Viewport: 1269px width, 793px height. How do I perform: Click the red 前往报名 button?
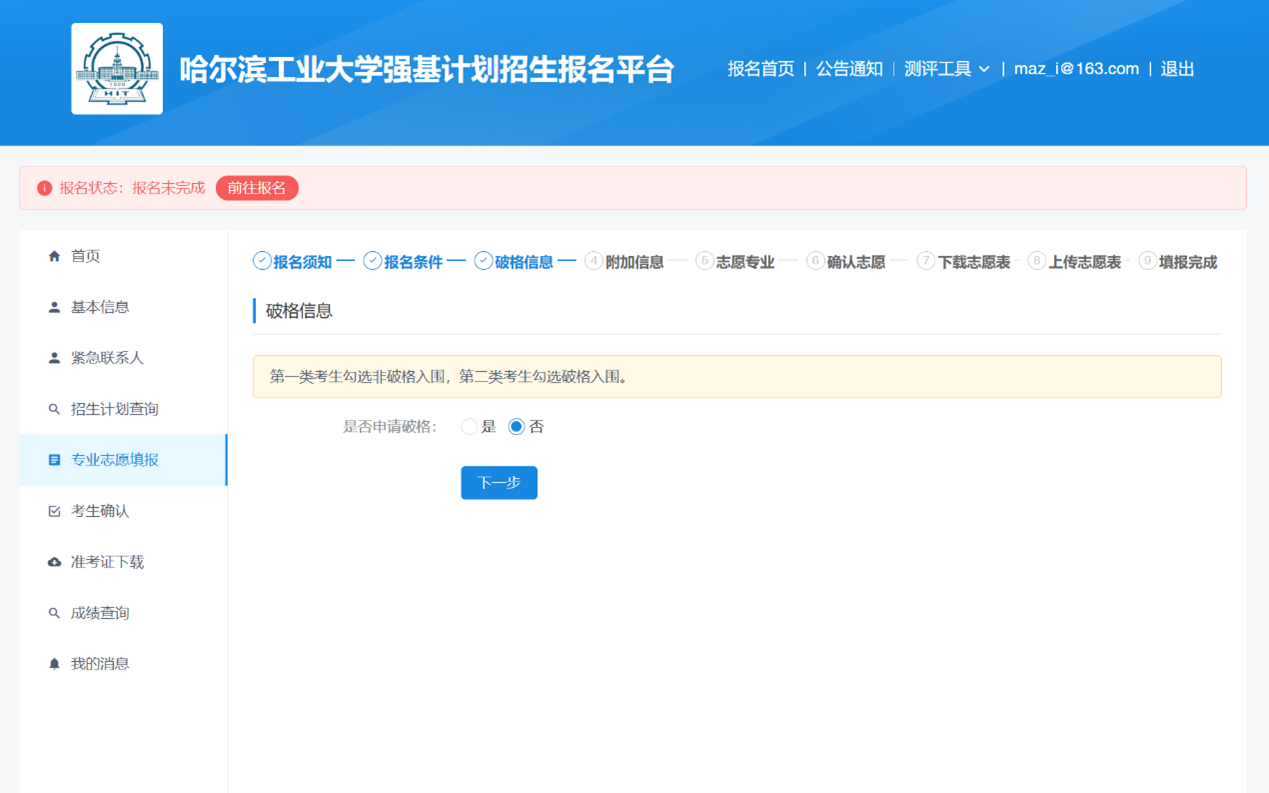click(257, 188)
